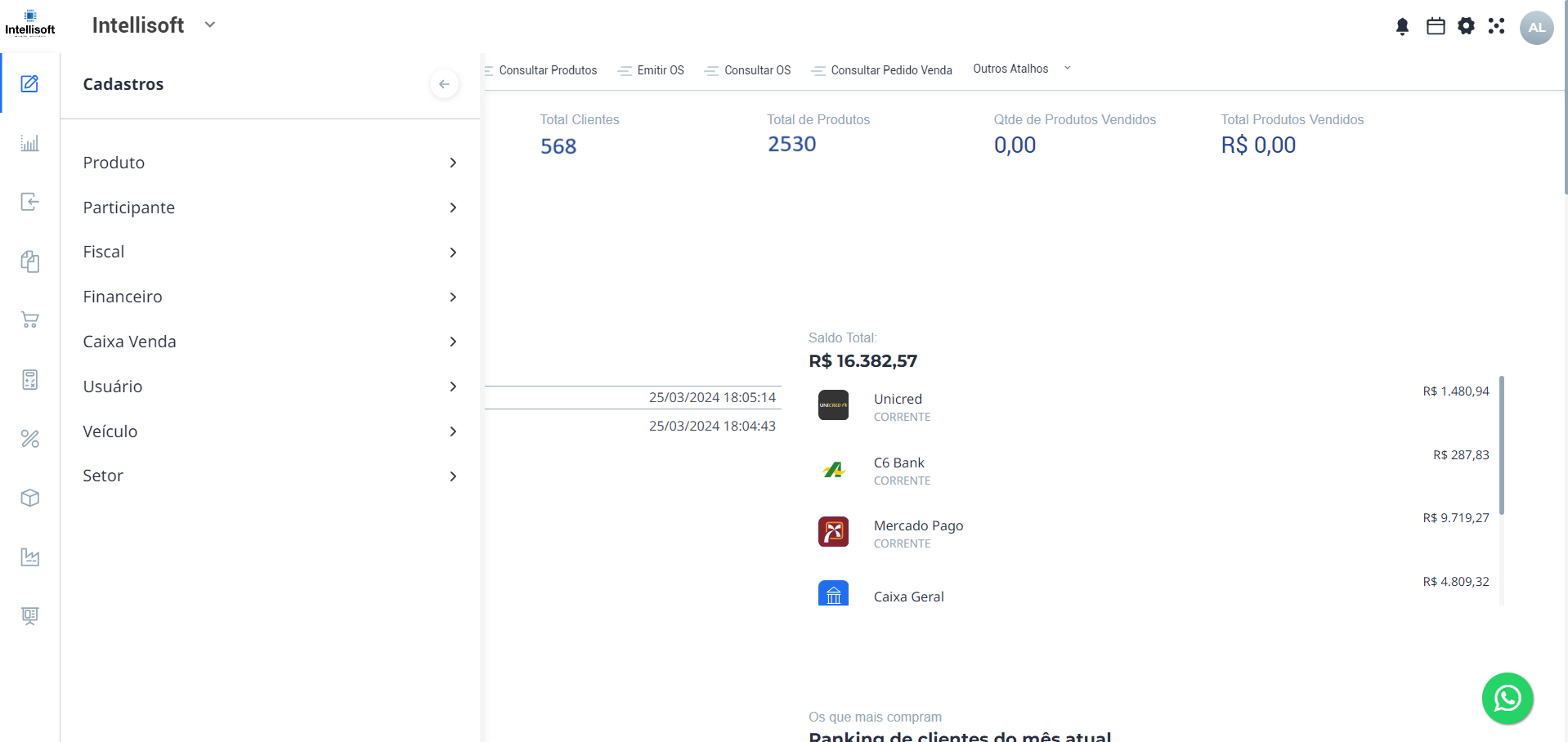This screenshot has height=742, width=1568.
Task: Open the shopping cart sidebar icon
Action: pyautogui.click(x=29, y=320)
